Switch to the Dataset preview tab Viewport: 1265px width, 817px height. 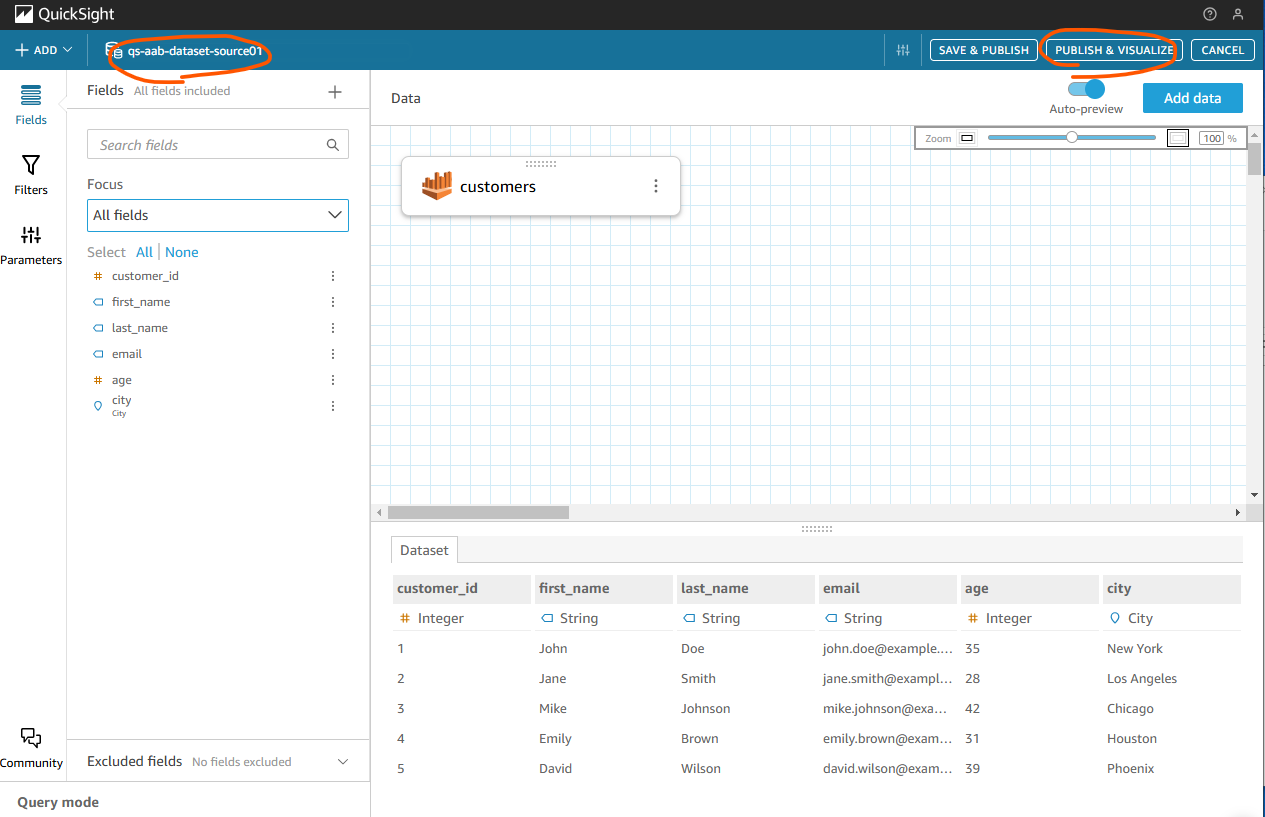coord(425,550)
